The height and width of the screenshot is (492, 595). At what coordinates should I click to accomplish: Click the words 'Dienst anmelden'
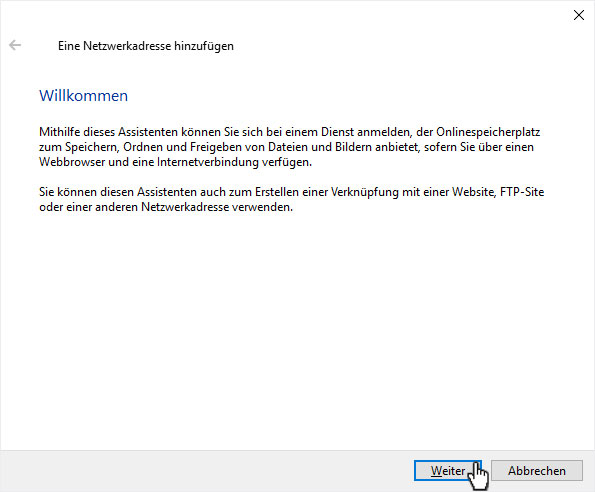point(366,132)
